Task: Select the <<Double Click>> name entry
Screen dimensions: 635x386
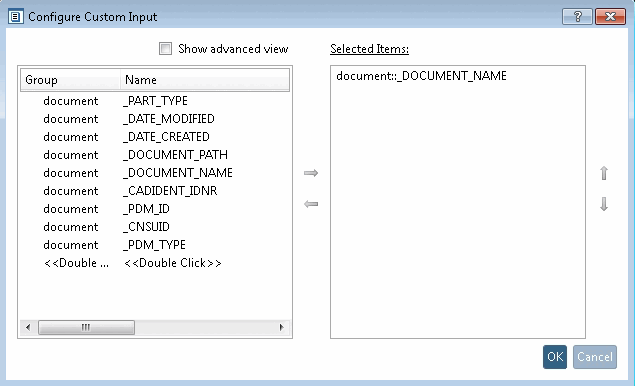Action: pyautogui.click(x=173, y=263)
